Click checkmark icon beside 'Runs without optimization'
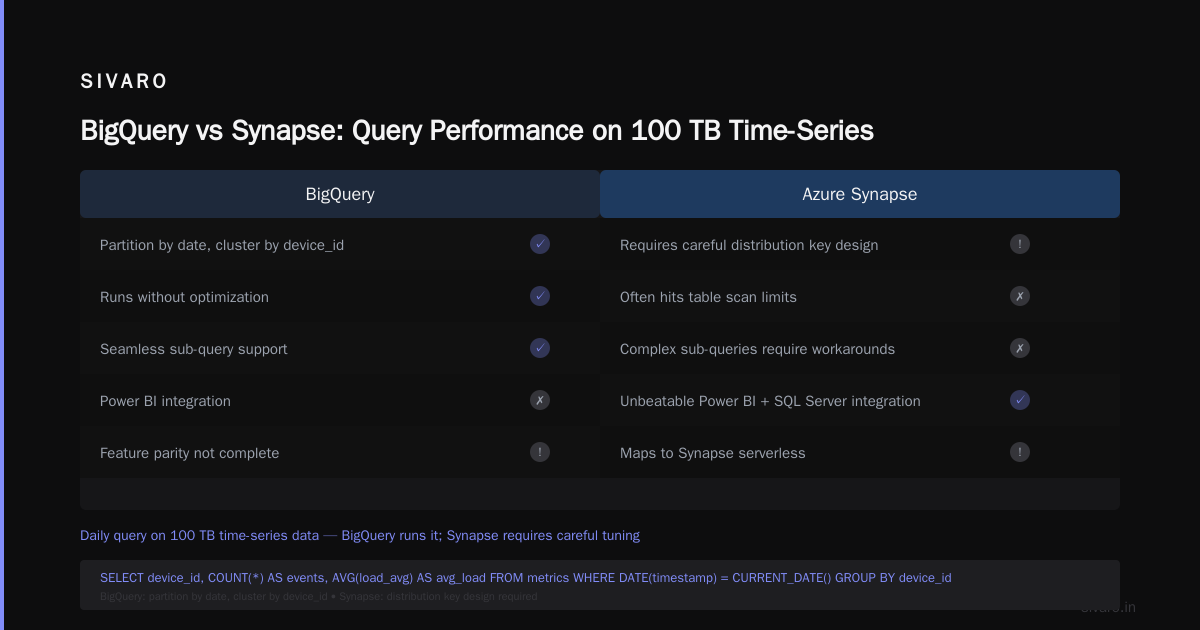 click(x=540, y=296)
